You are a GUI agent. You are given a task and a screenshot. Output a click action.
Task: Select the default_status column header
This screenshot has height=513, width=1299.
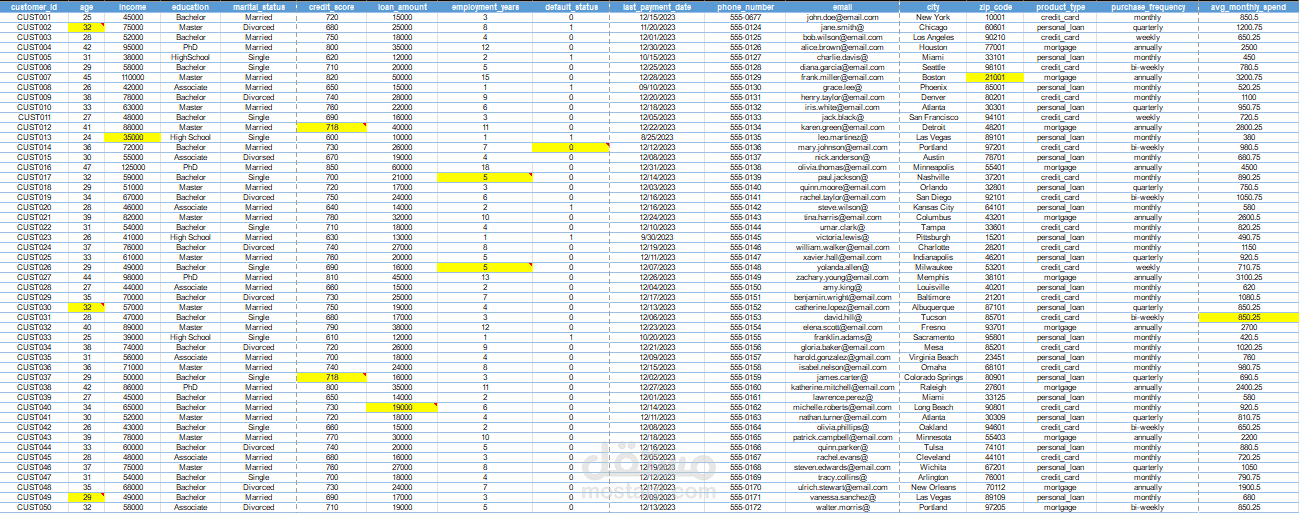(571, 7)
